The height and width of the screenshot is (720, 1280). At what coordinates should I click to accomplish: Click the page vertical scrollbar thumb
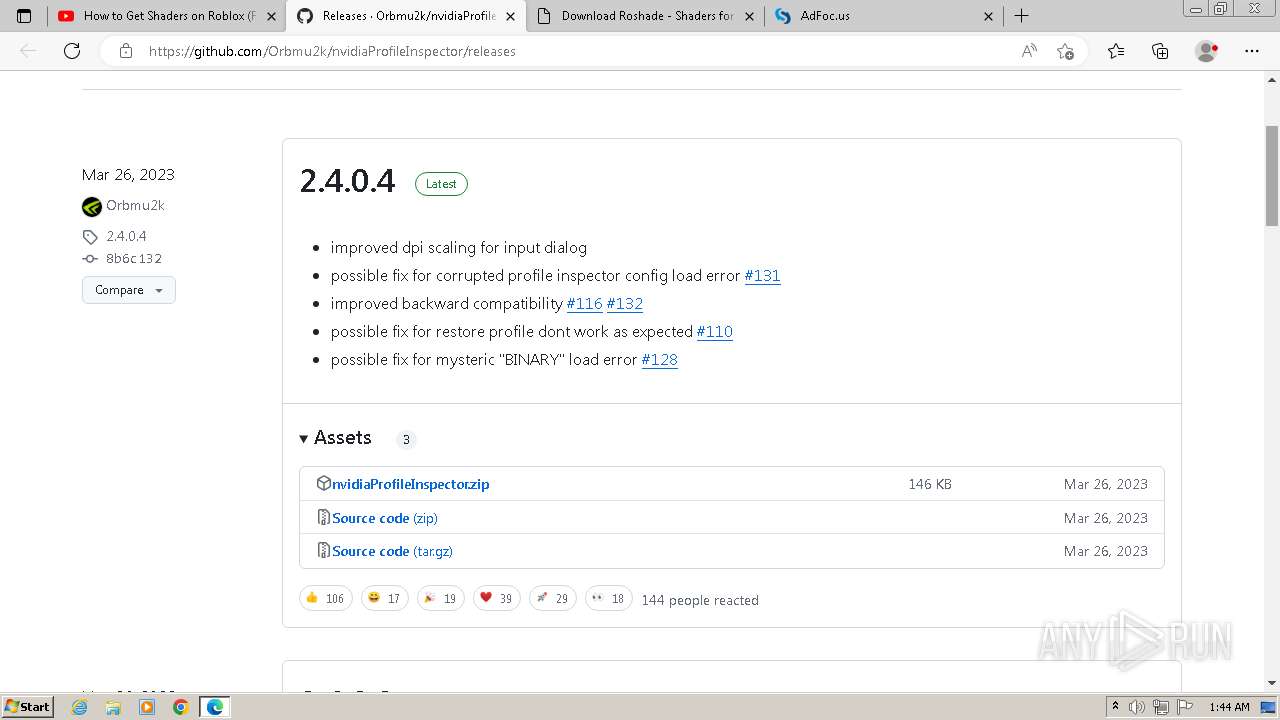[1272, 175]
